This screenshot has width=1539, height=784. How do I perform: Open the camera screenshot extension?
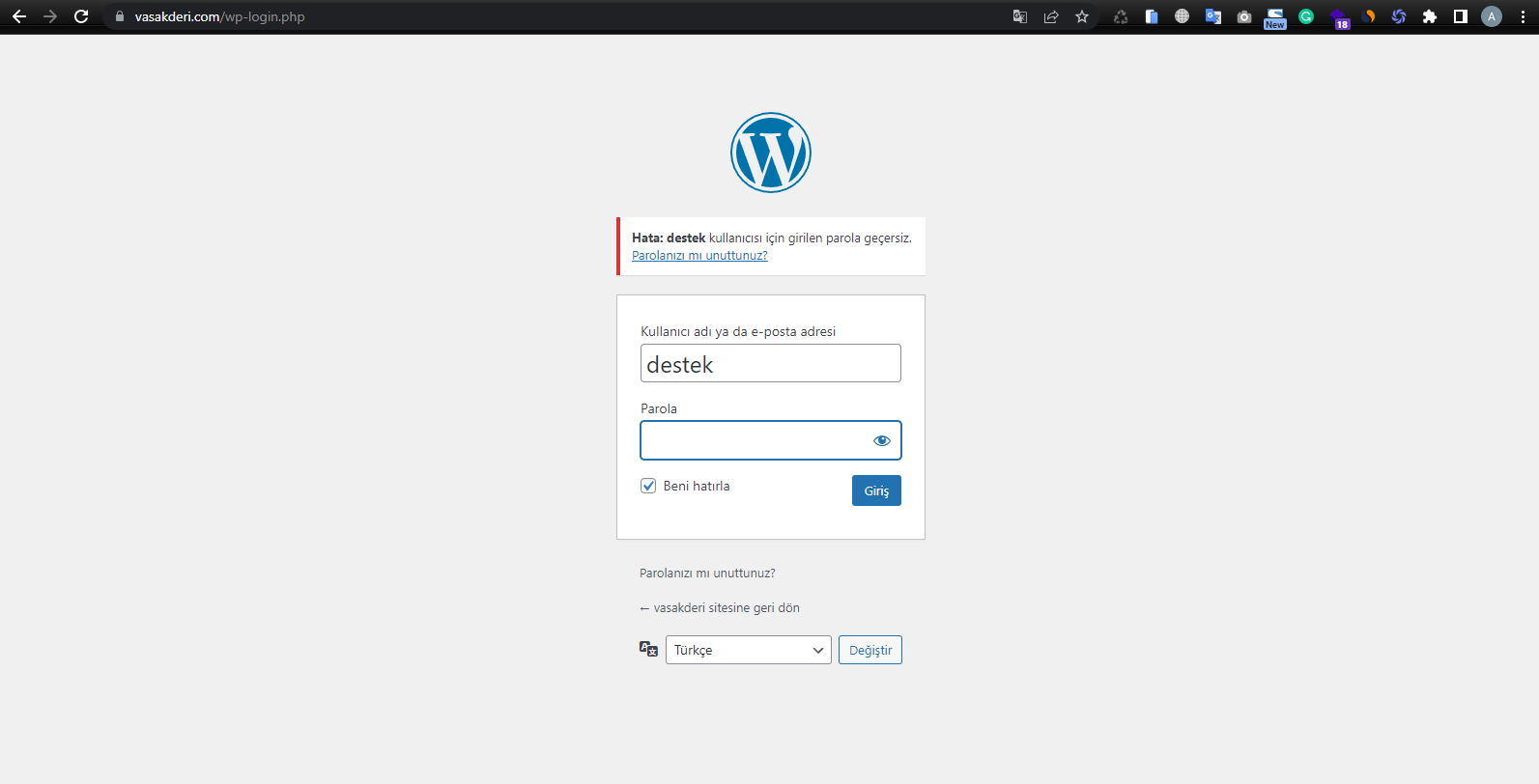tap(1244, 16)
